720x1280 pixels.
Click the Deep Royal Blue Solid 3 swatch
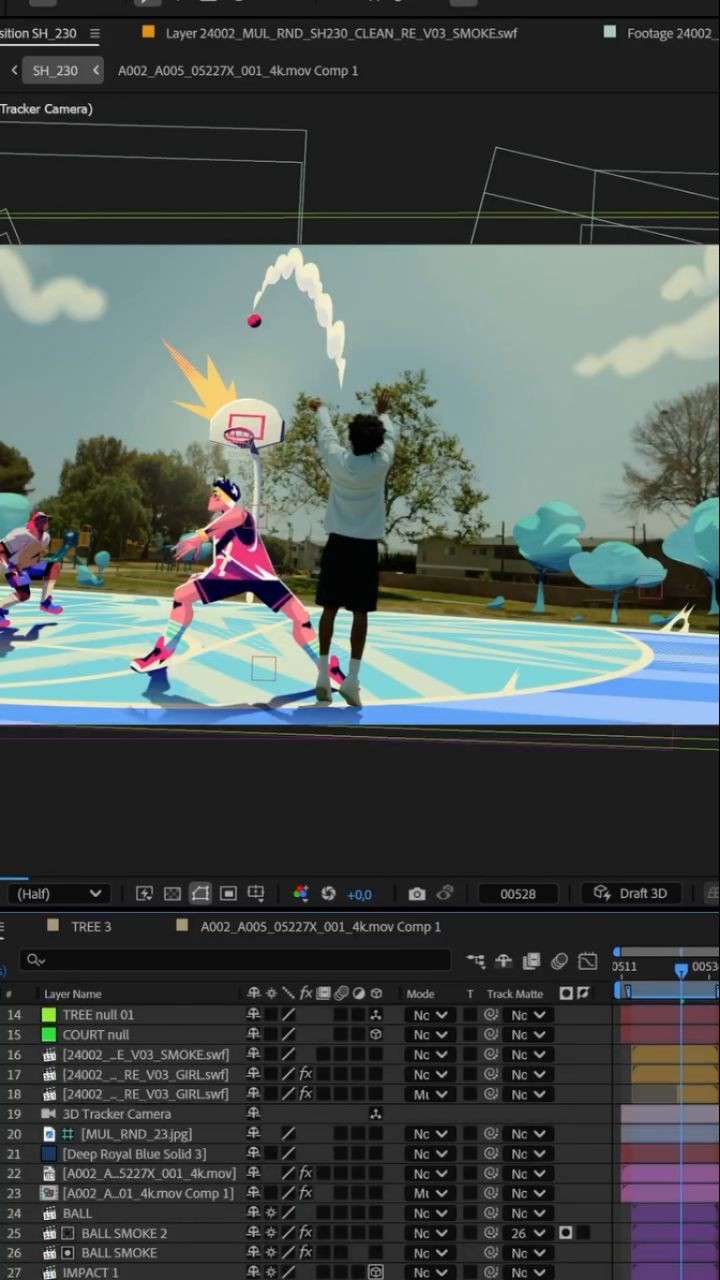[x=48, y=1153]
